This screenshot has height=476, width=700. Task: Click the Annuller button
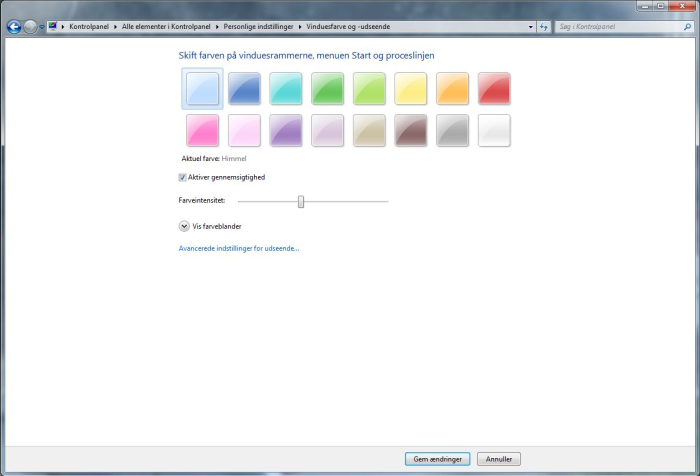tap(499, 459)
